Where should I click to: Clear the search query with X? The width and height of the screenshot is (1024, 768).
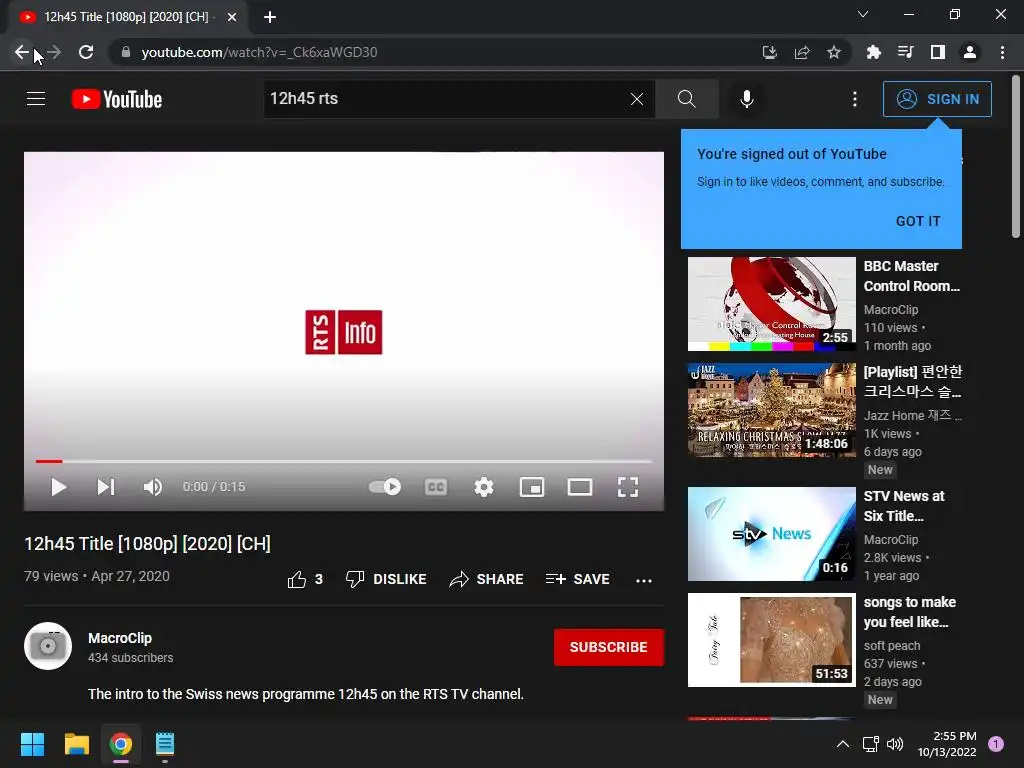point(637,99)
